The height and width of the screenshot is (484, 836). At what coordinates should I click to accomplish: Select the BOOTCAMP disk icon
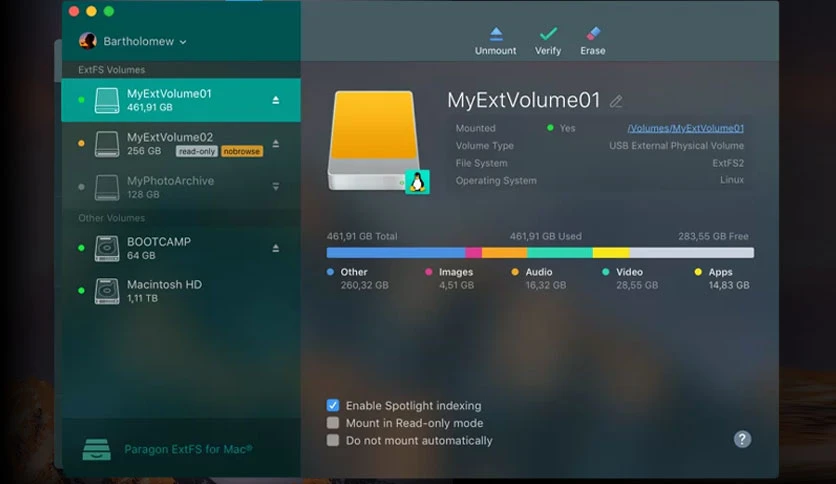coord(107,248)
